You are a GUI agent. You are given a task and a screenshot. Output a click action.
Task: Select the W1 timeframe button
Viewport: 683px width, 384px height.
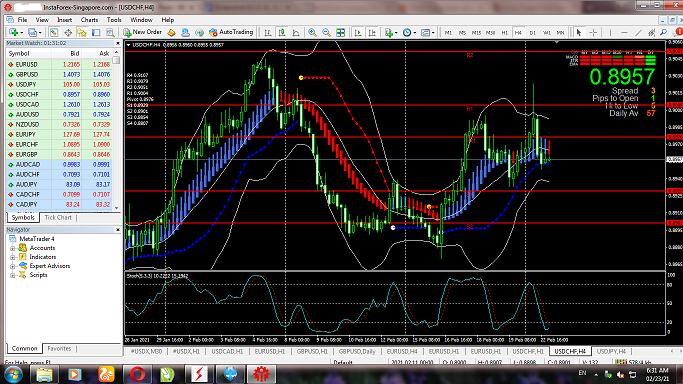click(547, 33)
